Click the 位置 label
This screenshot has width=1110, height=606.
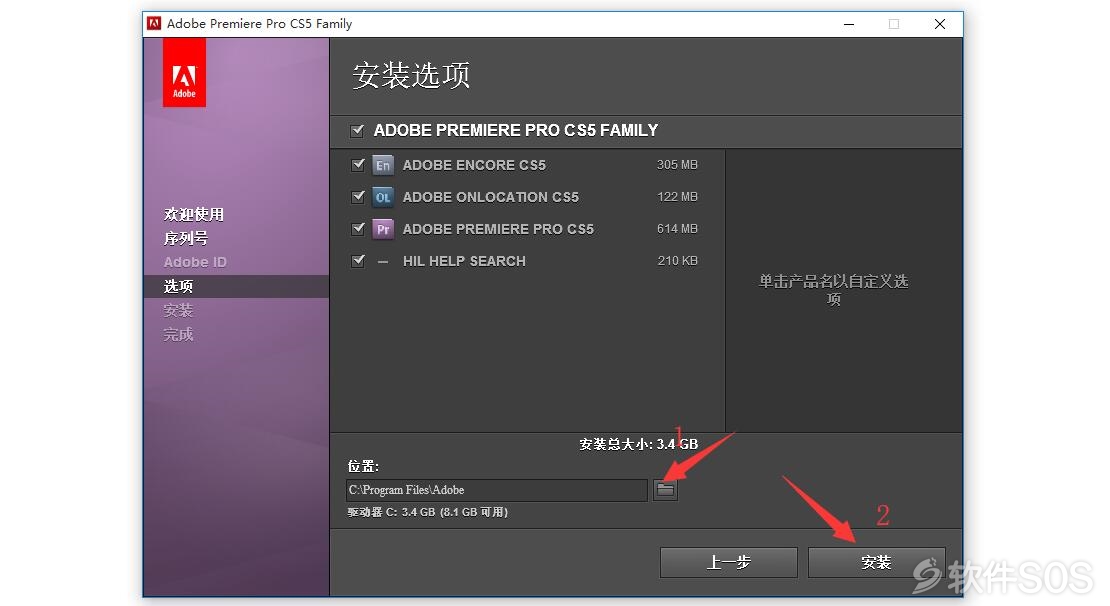click(x=363, y=466)
